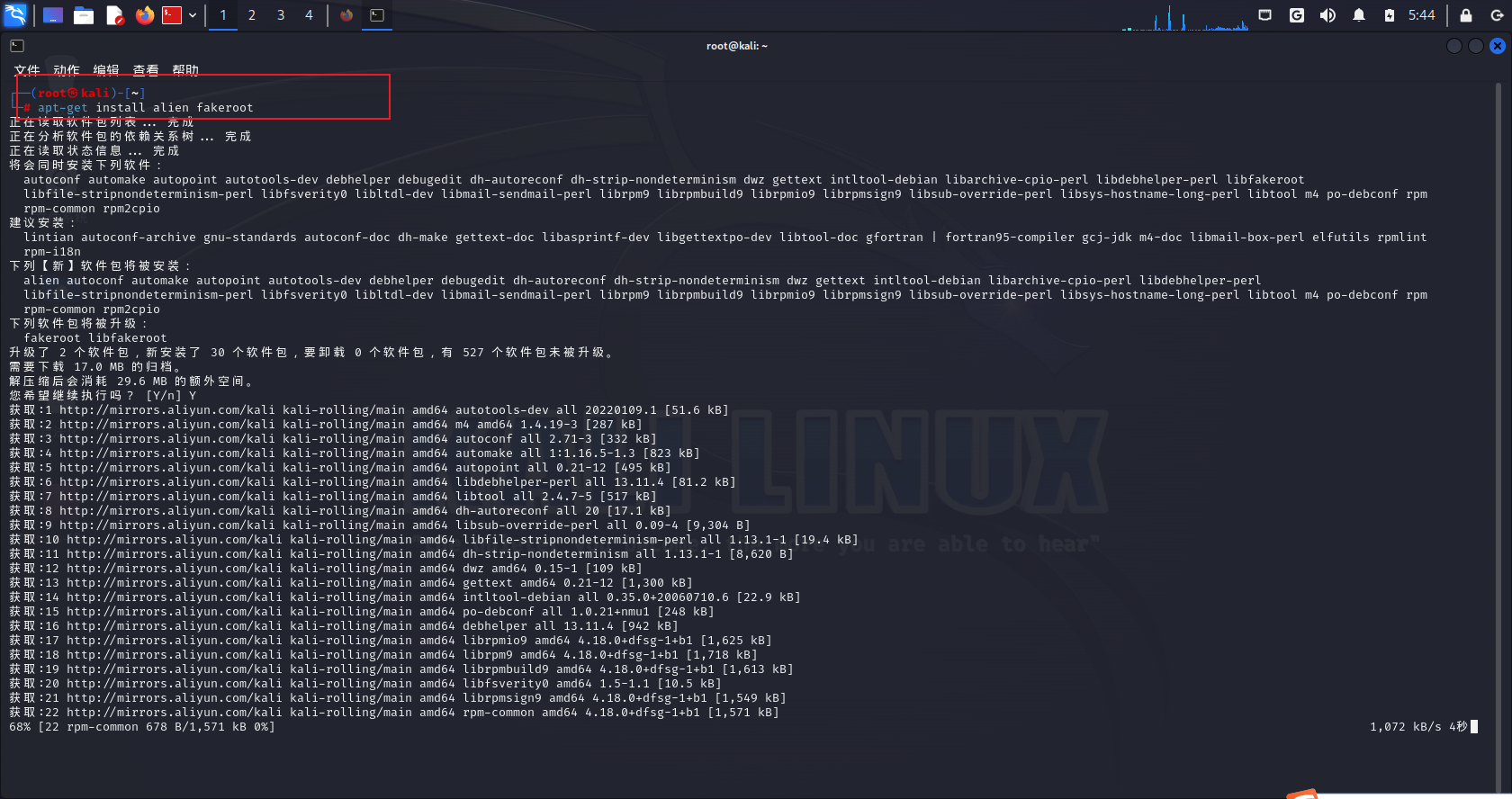Viewport: 1512px width, 799px height.
Task: Open the 帮助 (Help) menu
Action: (x=185, y=70)
